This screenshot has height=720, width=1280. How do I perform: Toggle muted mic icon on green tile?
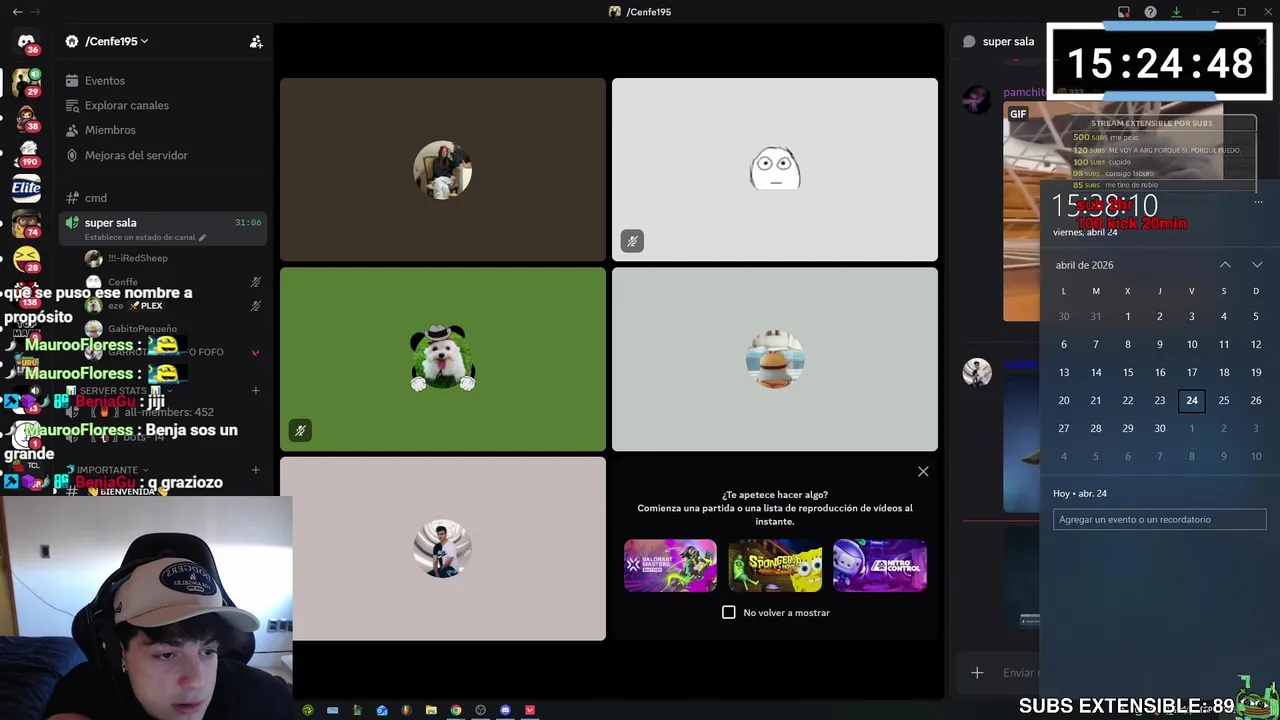pyautogui.click(x=299, y=431)
